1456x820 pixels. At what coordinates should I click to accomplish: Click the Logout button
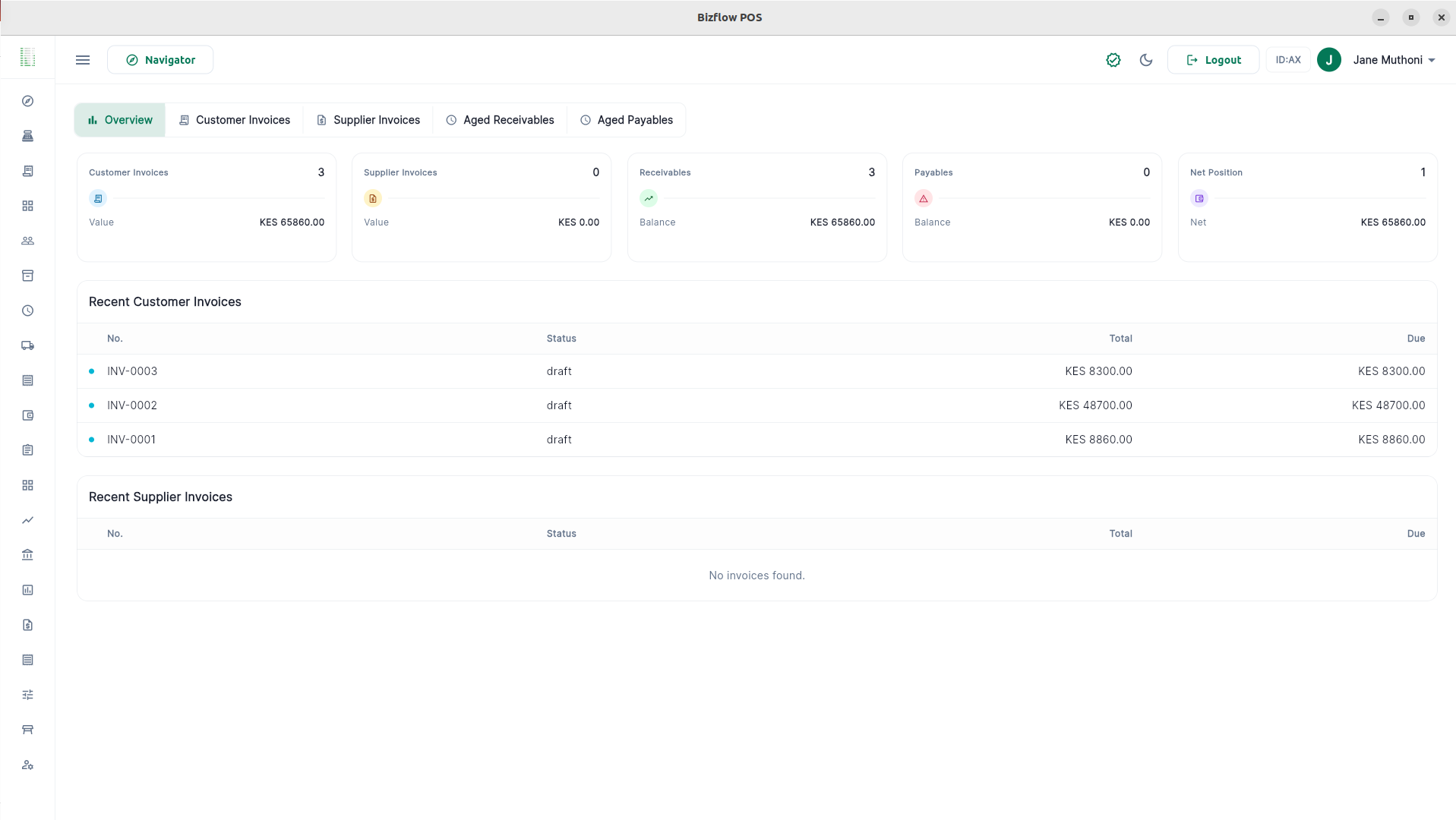point(1213,60)
